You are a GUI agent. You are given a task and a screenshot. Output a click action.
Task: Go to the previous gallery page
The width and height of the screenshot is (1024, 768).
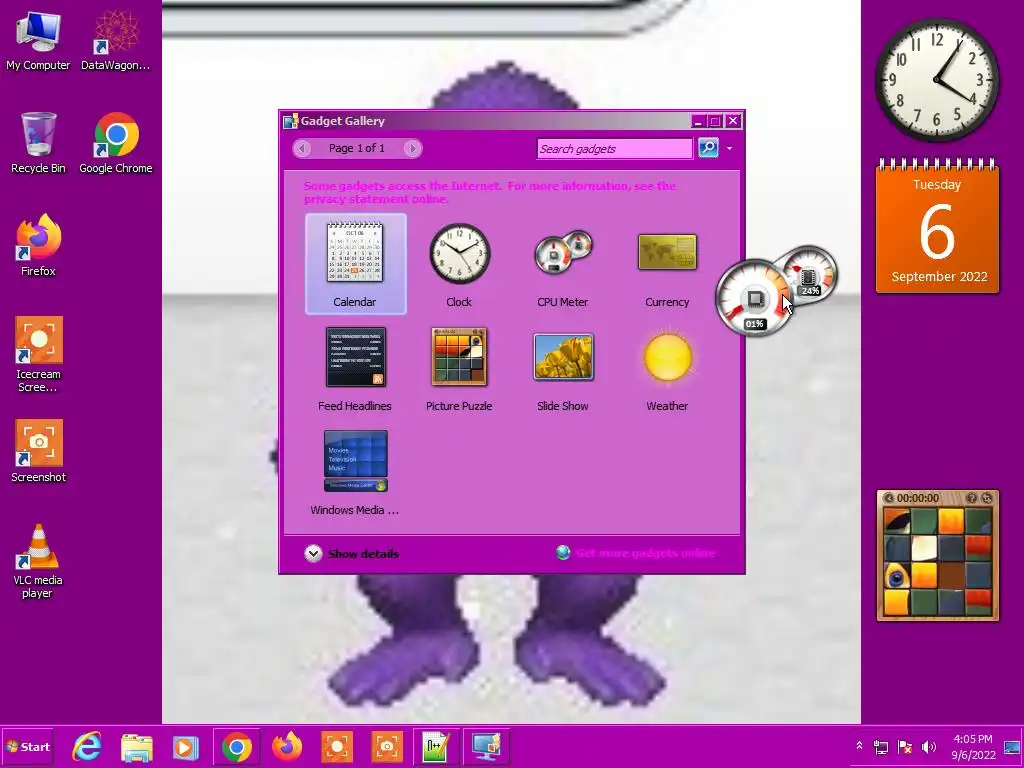coord(302,148)
